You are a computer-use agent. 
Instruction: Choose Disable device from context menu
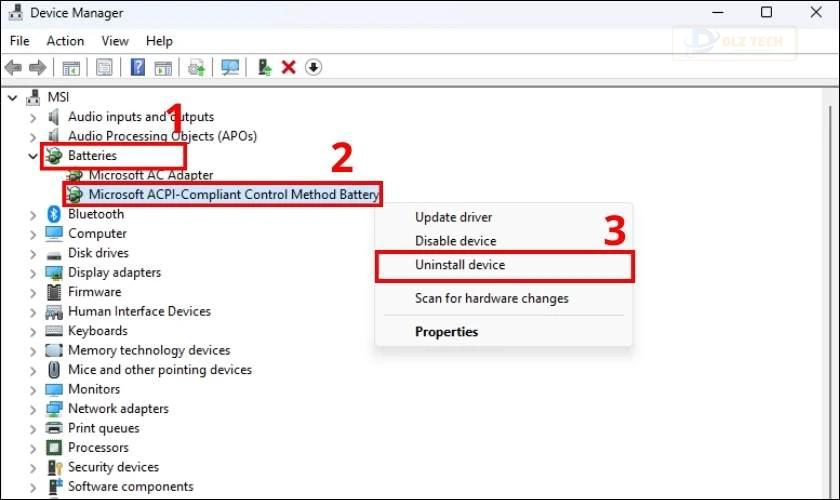(455, 241)
